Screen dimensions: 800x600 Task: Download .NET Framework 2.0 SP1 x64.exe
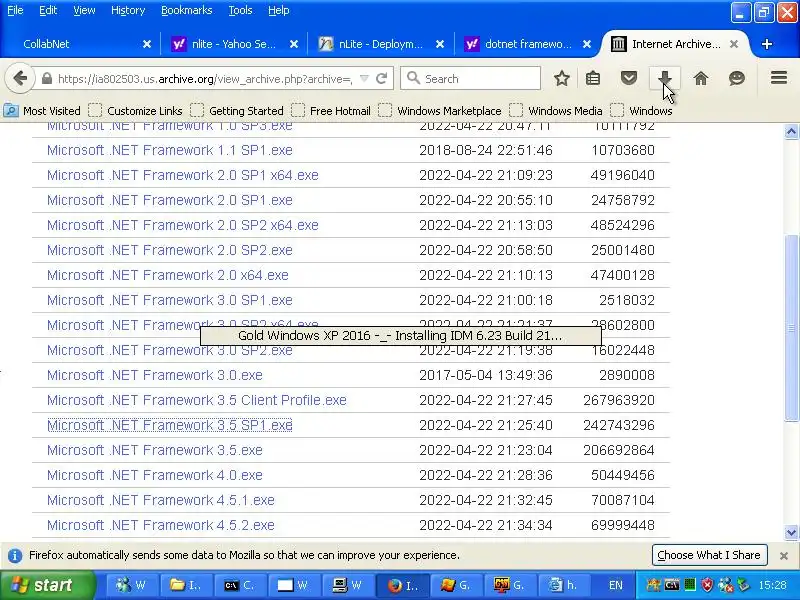(x=183, y=175)
